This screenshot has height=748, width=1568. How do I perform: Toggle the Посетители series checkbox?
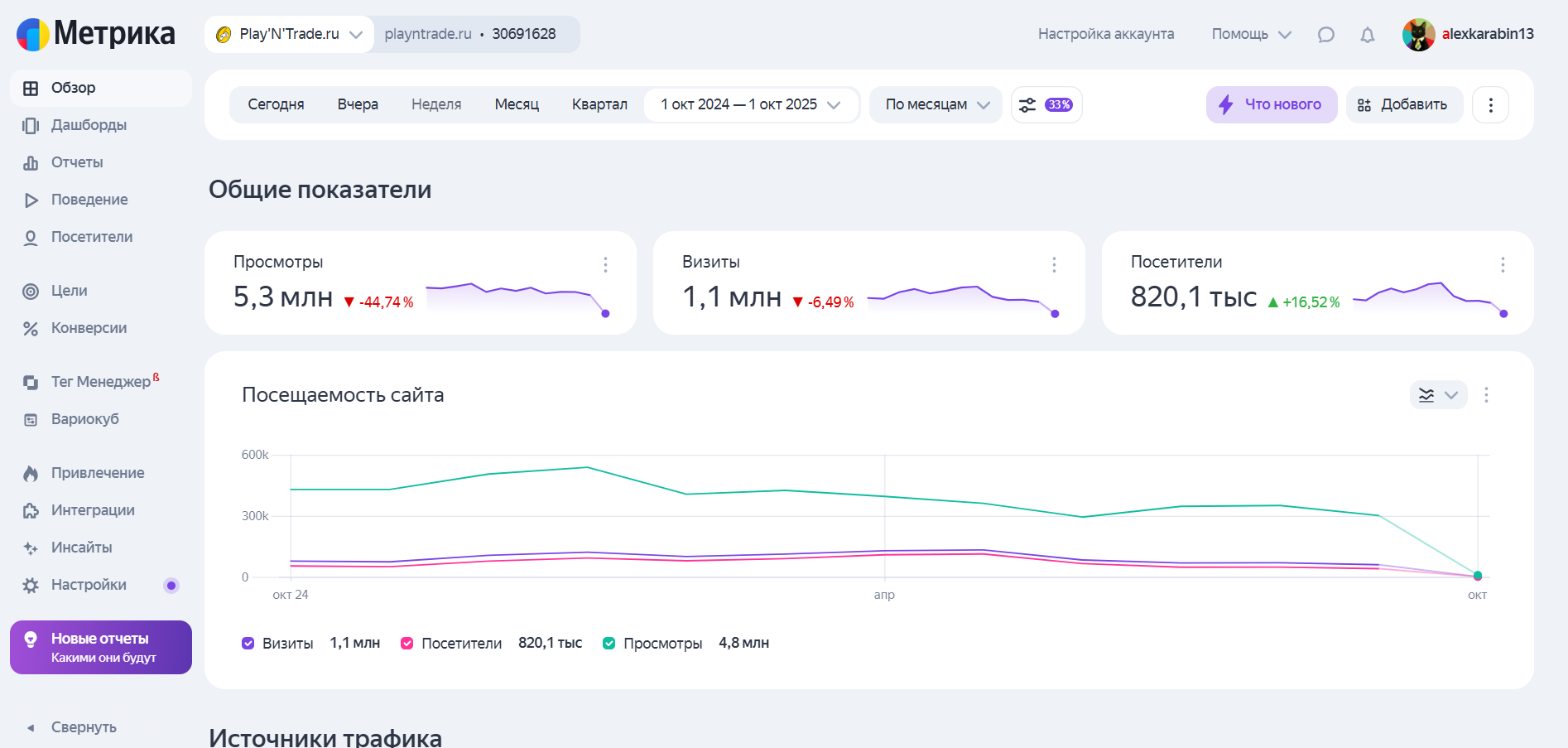point(407,644)
